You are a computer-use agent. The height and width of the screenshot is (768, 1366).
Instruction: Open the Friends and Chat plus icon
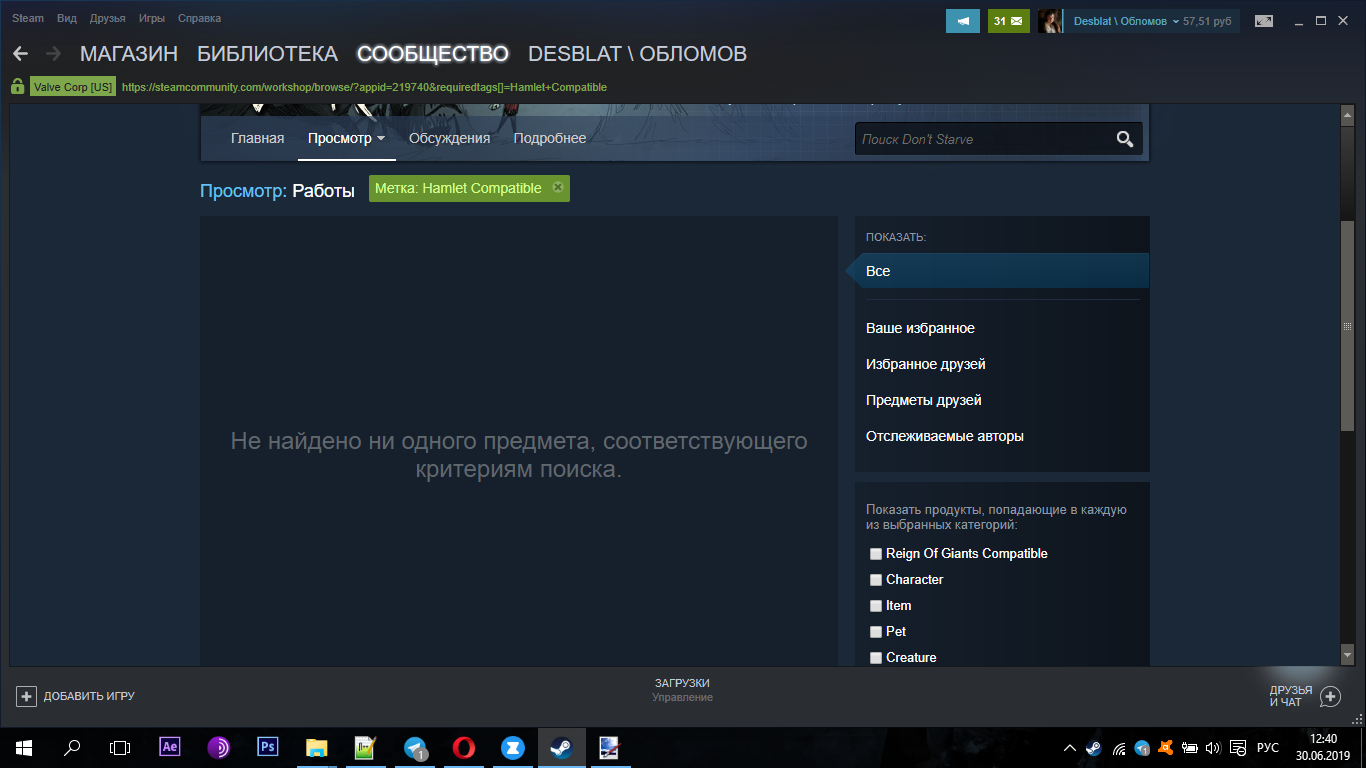tap(1330, 696)
